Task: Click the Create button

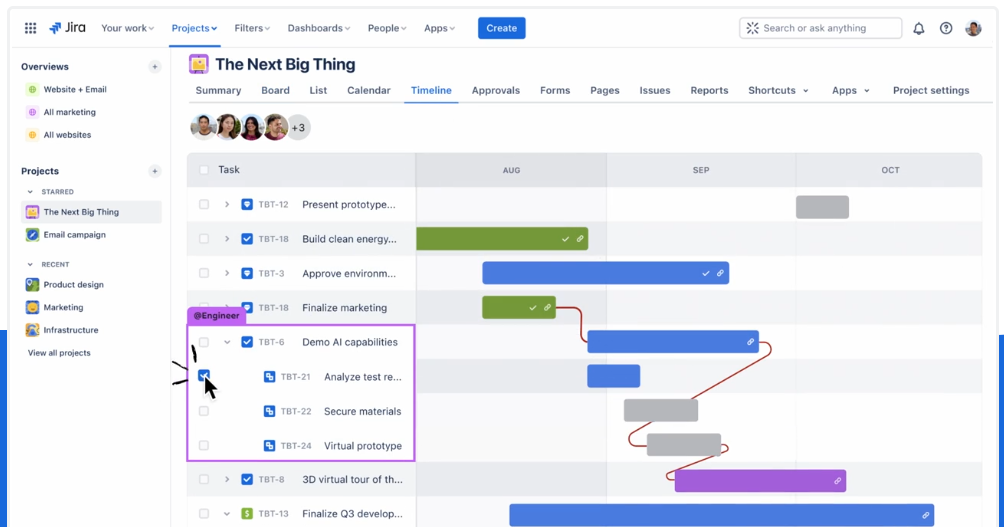Action: 501,28
